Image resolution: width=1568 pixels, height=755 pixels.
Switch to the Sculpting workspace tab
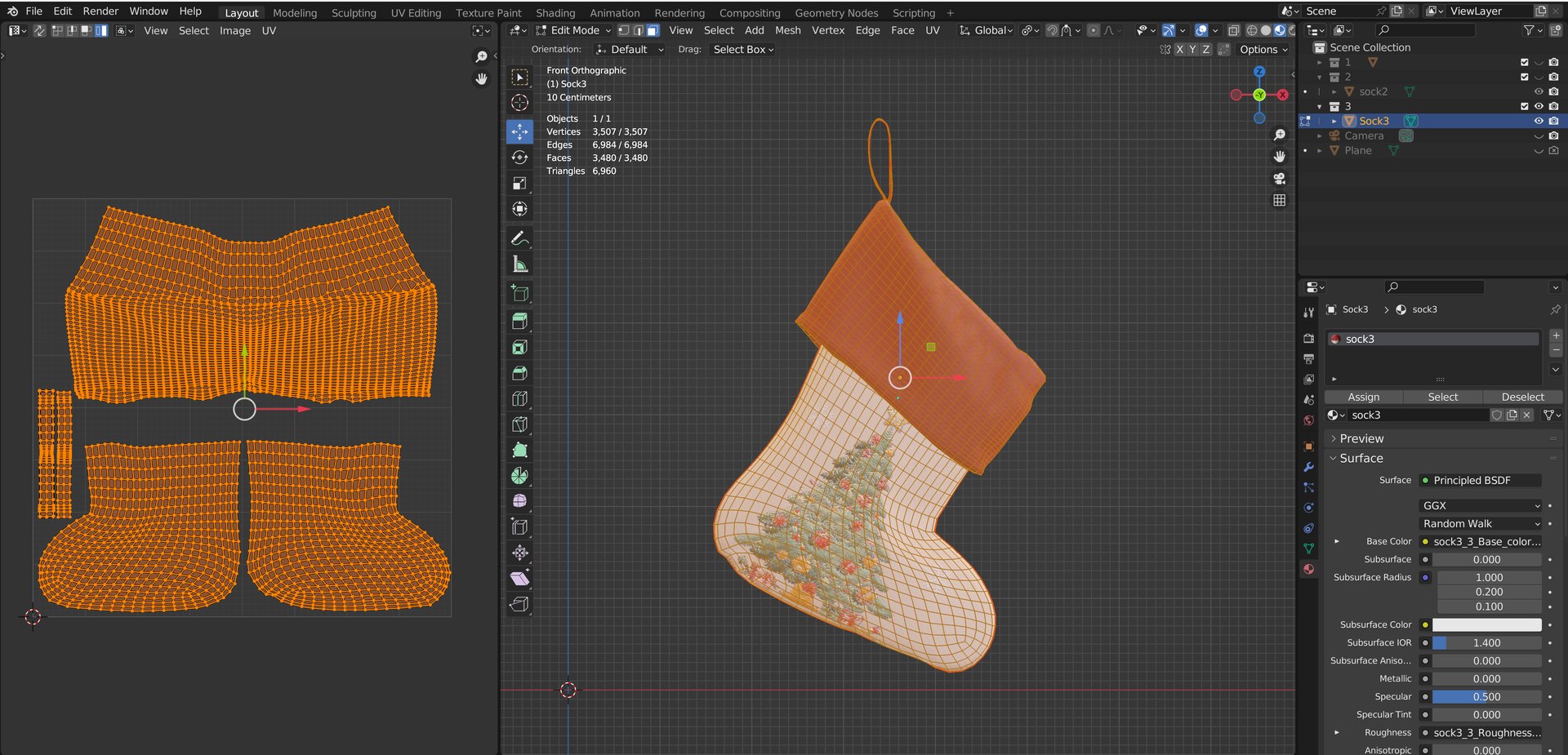coord(354,13)
